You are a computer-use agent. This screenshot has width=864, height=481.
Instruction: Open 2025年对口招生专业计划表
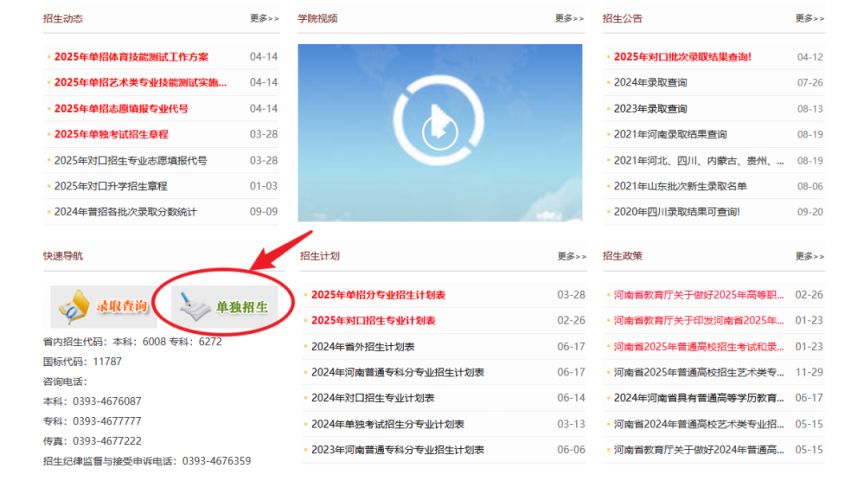374,321
